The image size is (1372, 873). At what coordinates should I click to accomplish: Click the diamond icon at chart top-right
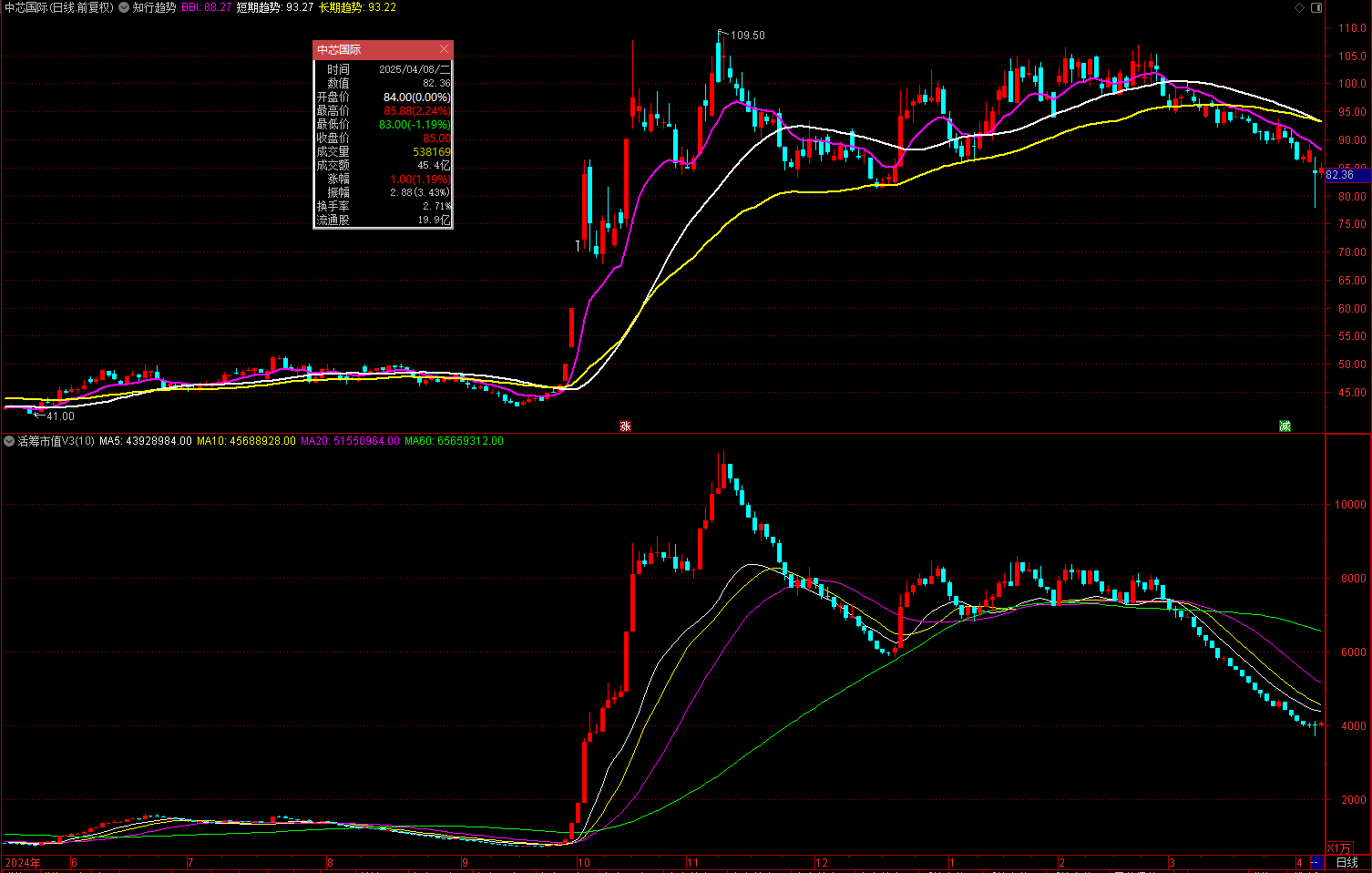pyautogui.click(x=1299, y=7)
